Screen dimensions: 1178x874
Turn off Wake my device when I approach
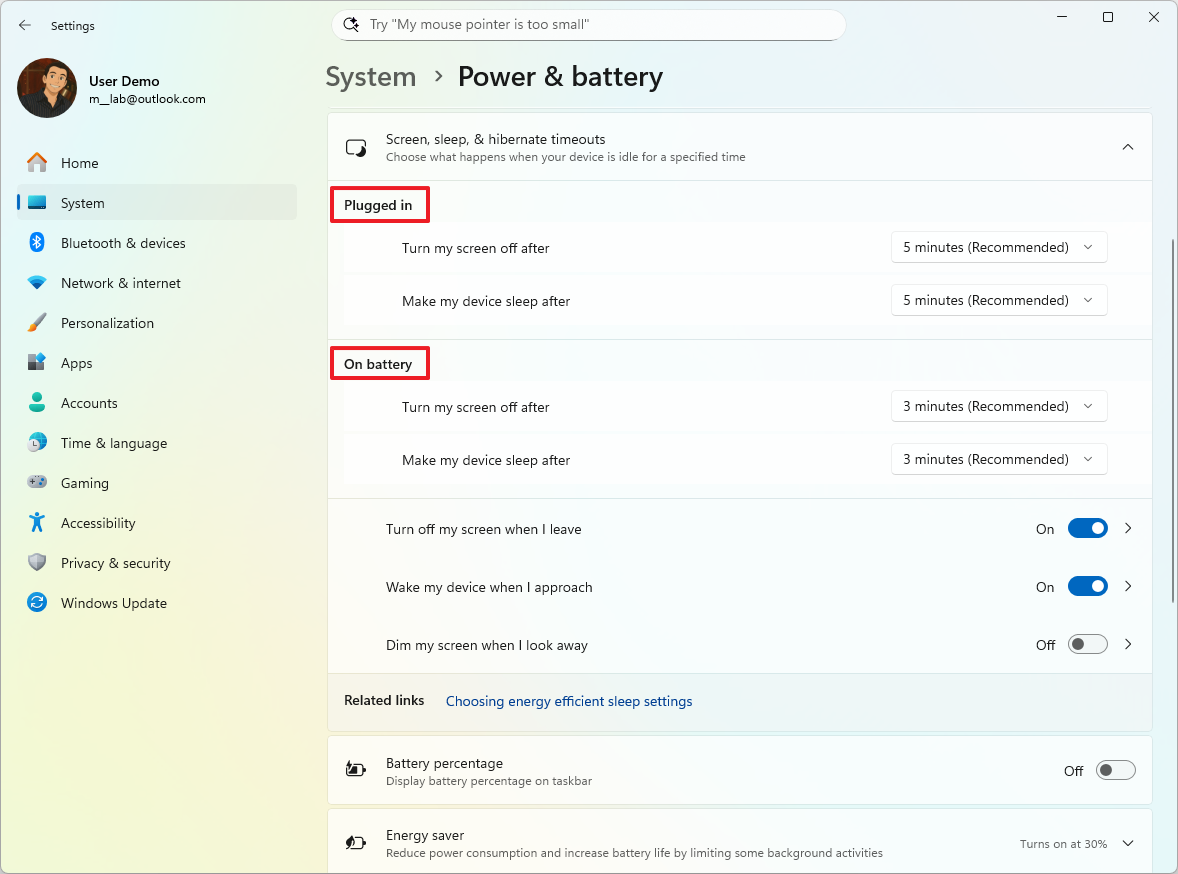(1087, 586)
